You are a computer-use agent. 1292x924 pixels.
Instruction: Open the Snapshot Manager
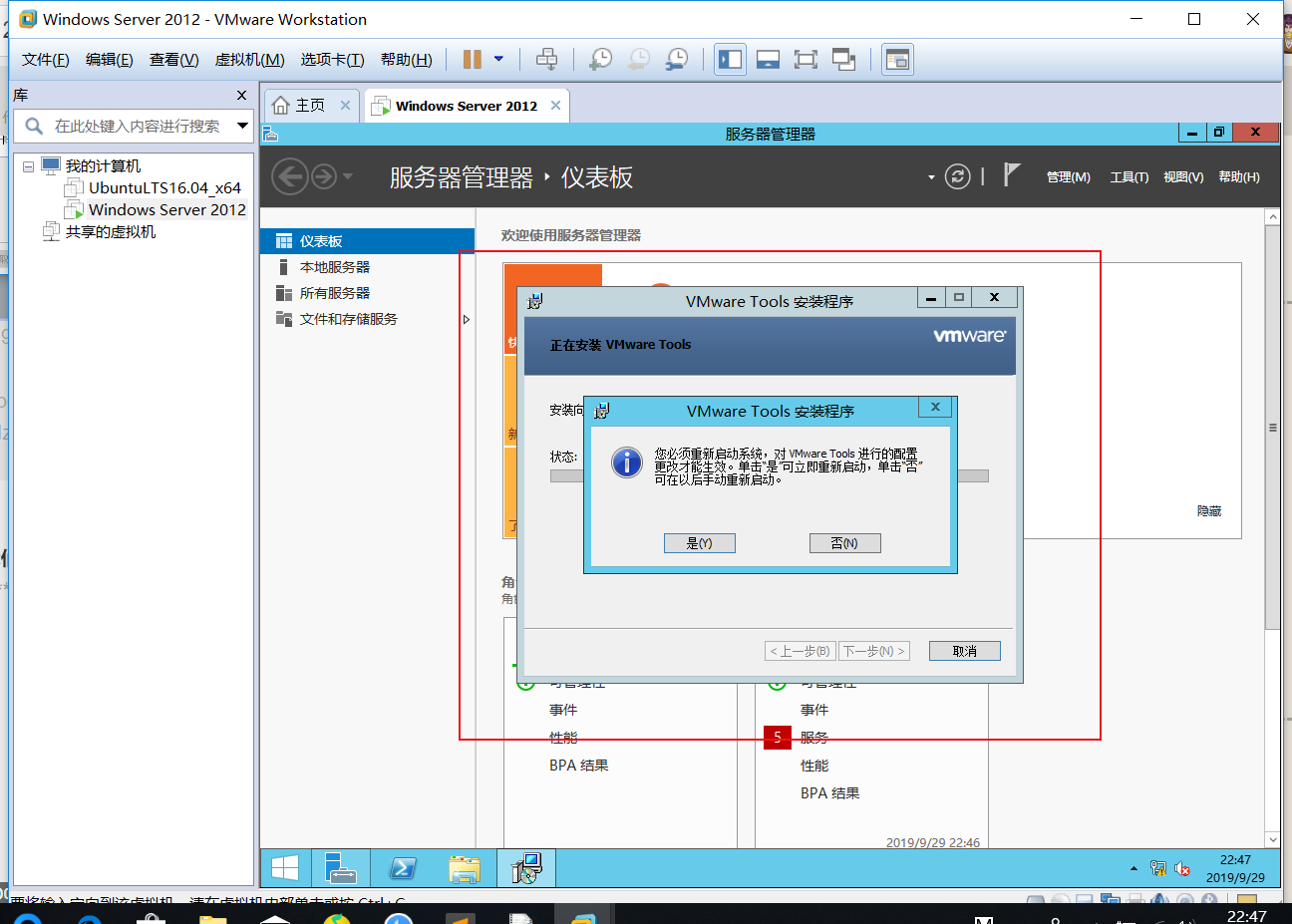coord(676,59)
